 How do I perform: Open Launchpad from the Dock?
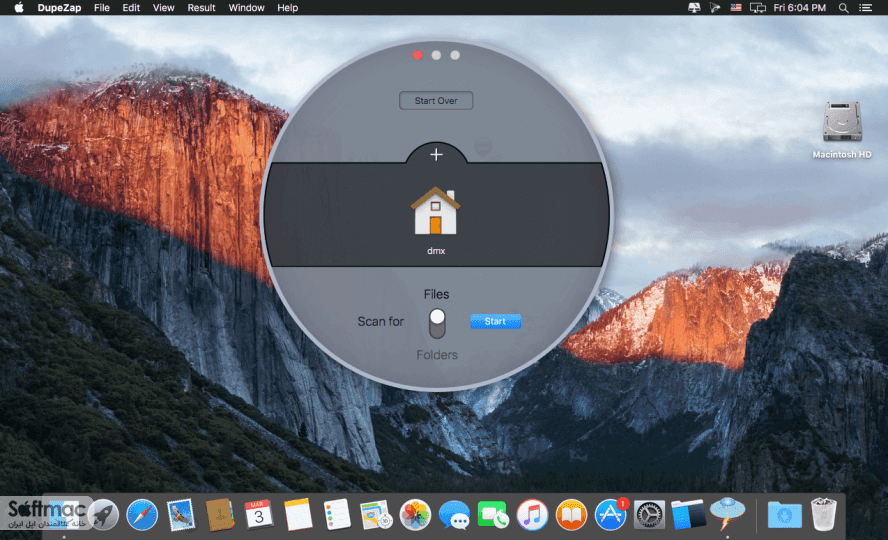[103, 515]
